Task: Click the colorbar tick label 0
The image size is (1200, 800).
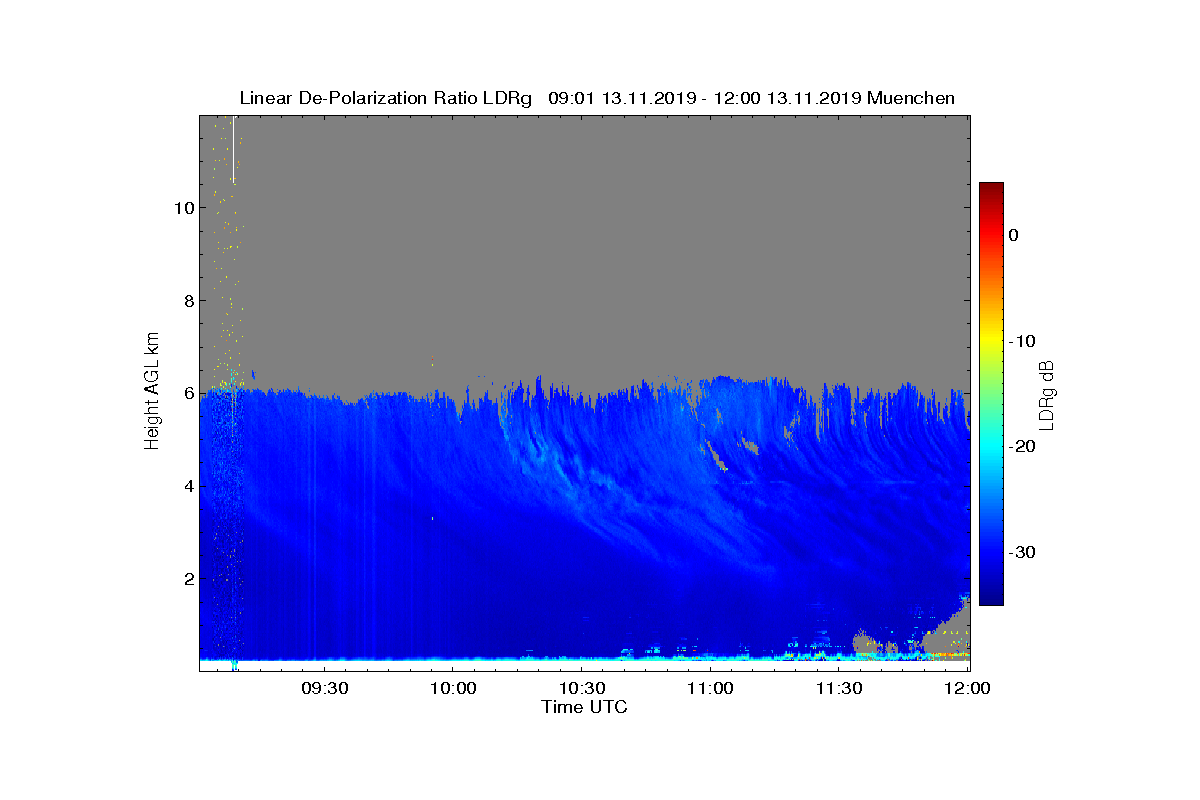Action: click(x=1013, y=235)
